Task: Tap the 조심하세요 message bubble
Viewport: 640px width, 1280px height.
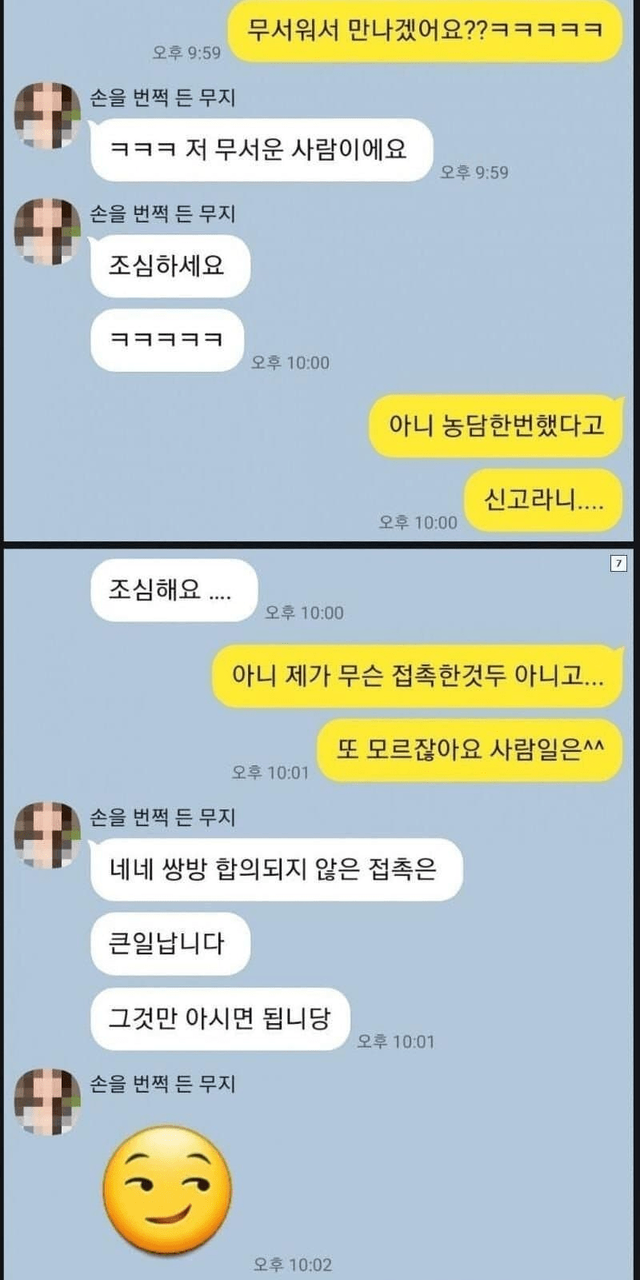Action: tap(169, 266)
